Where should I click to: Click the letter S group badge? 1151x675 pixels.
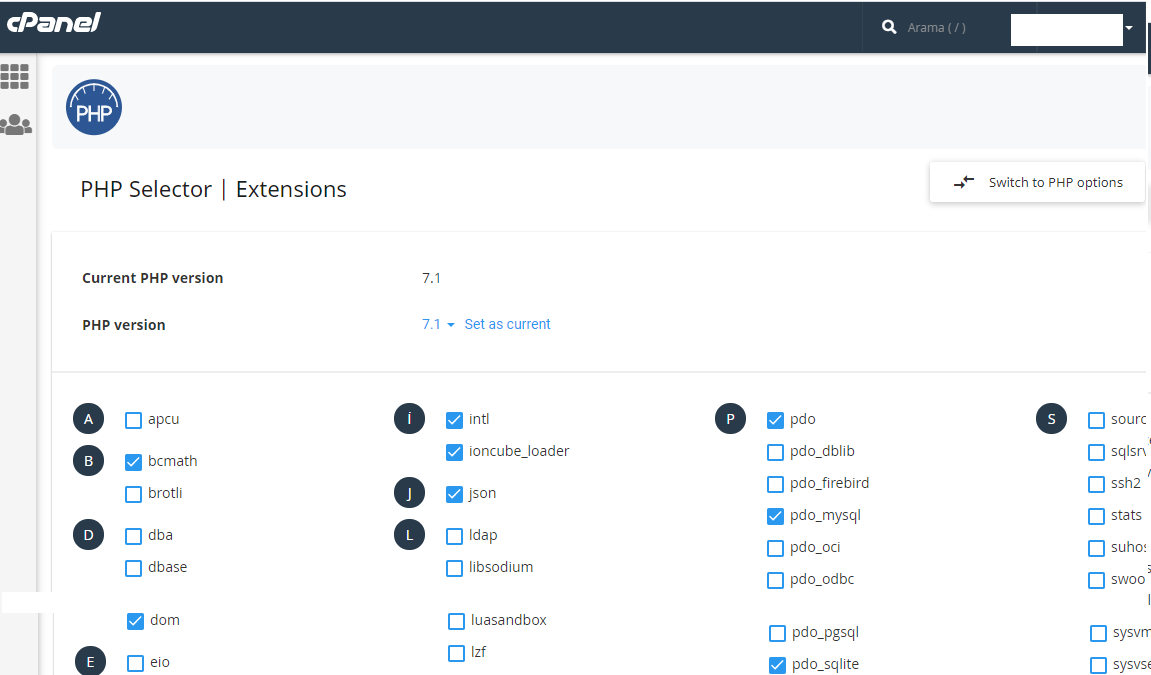(1051, 419)
